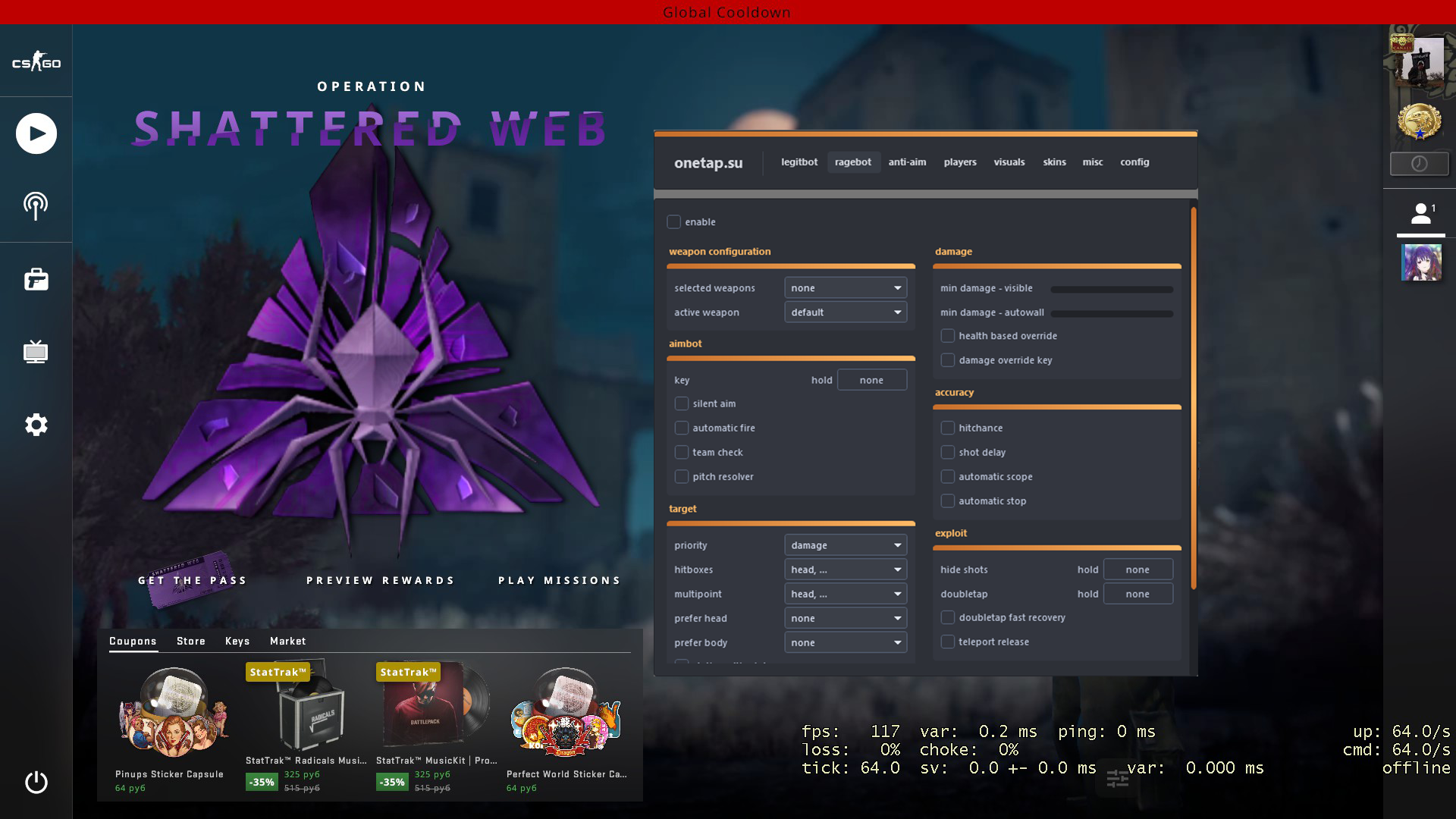1456x819 pixels.
Task: Adjust min damage autowall slider
Action: click(1112, 313)
